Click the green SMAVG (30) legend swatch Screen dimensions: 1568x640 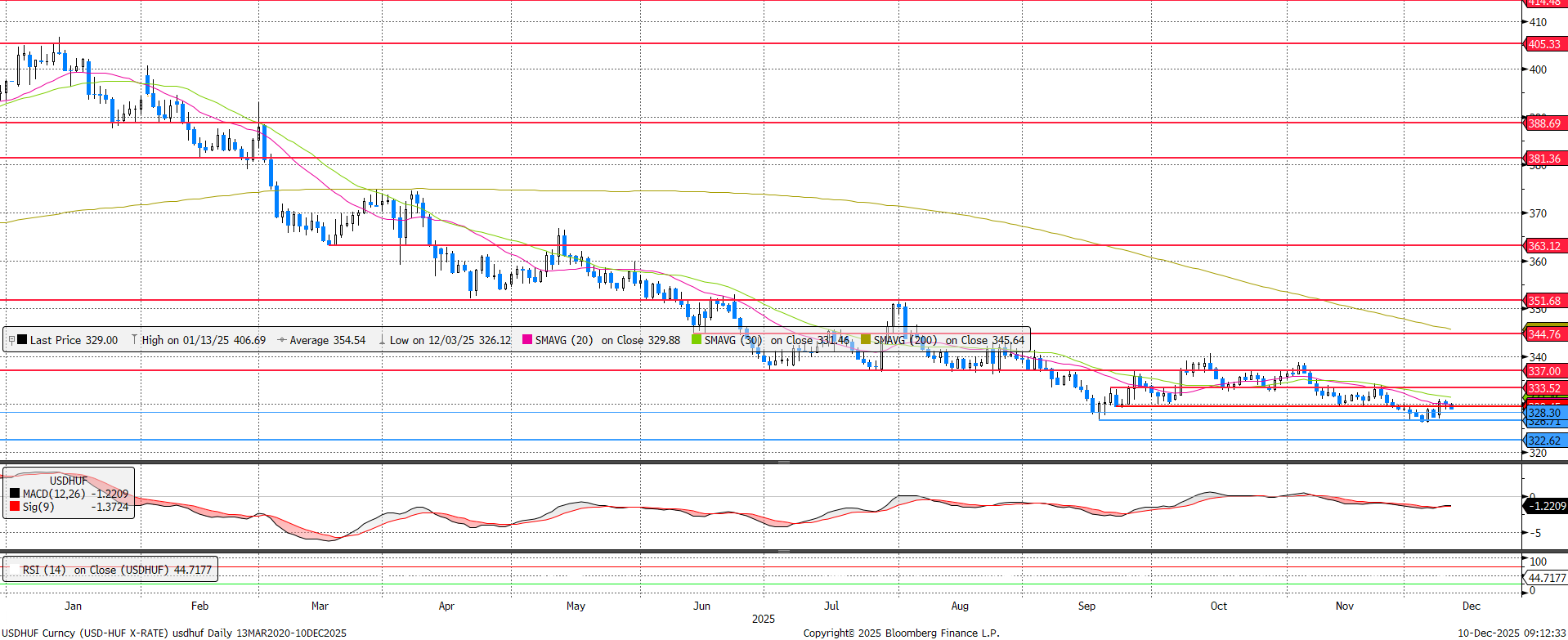coord(697,340)
